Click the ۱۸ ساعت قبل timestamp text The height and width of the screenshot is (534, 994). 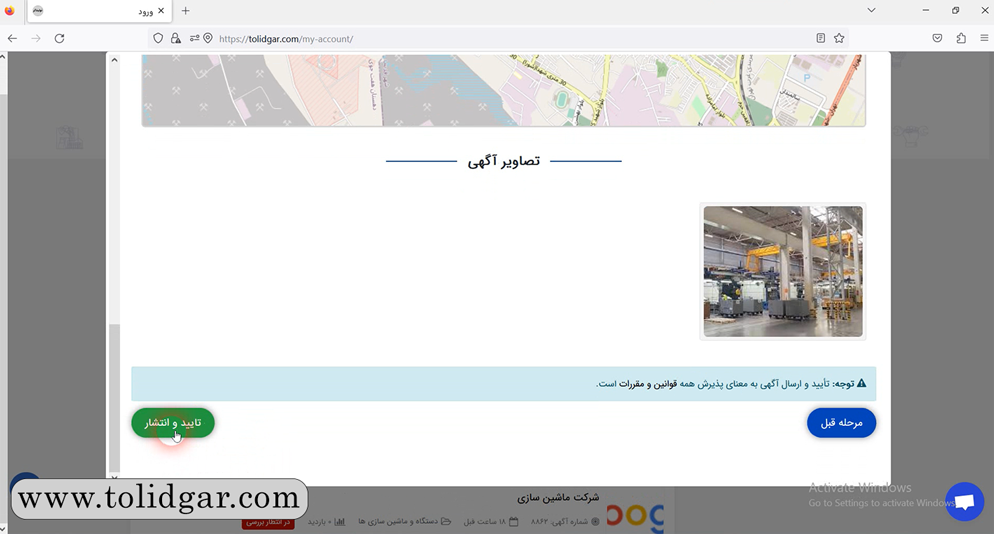(x=485, y=522)
